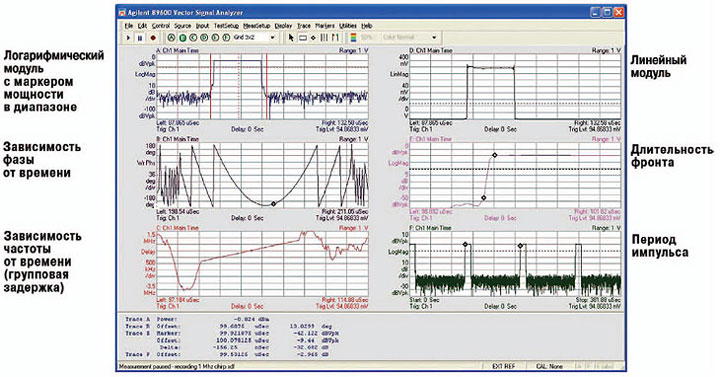Start measurement with the play button
Screen dimensions: 720x377
pyautogui.click(x=128, y=38)
